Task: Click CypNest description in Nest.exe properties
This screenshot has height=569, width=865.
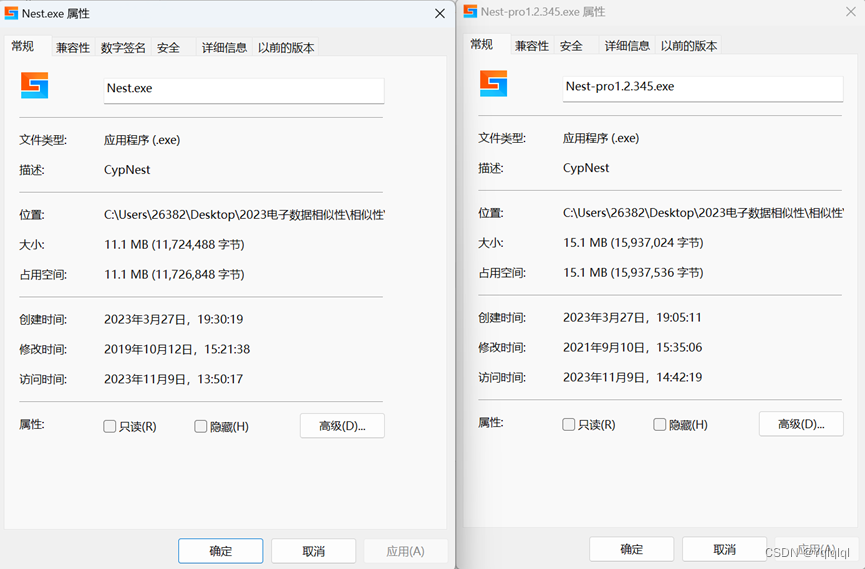Action: [x=127, y=170]
